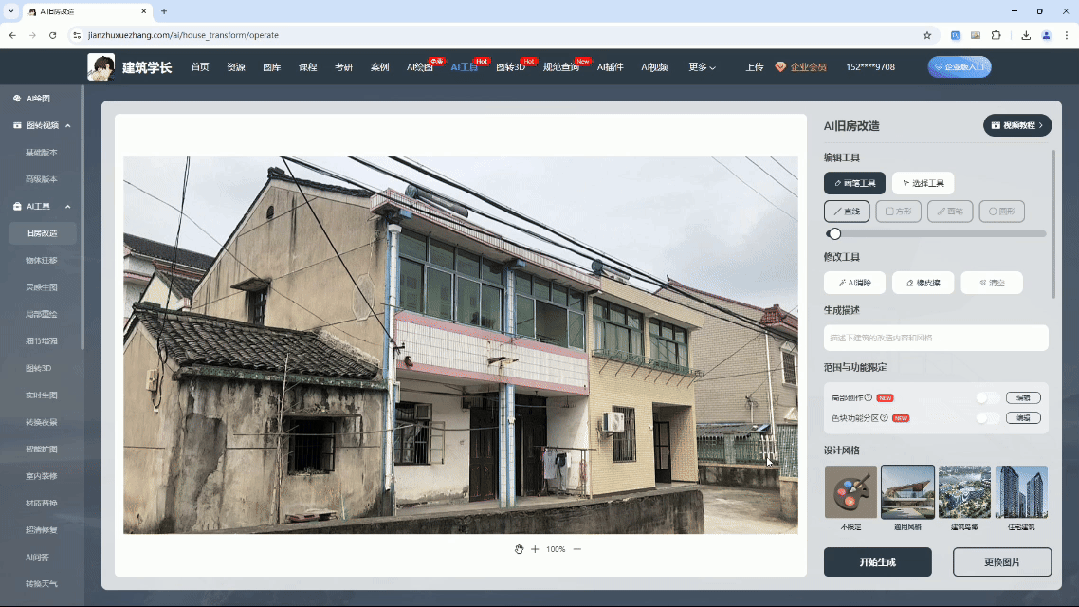This screenshot has width=1079, height=607.
Task: Select 物体迁移 in the sidebar
Action: click(x=42, y=260)
